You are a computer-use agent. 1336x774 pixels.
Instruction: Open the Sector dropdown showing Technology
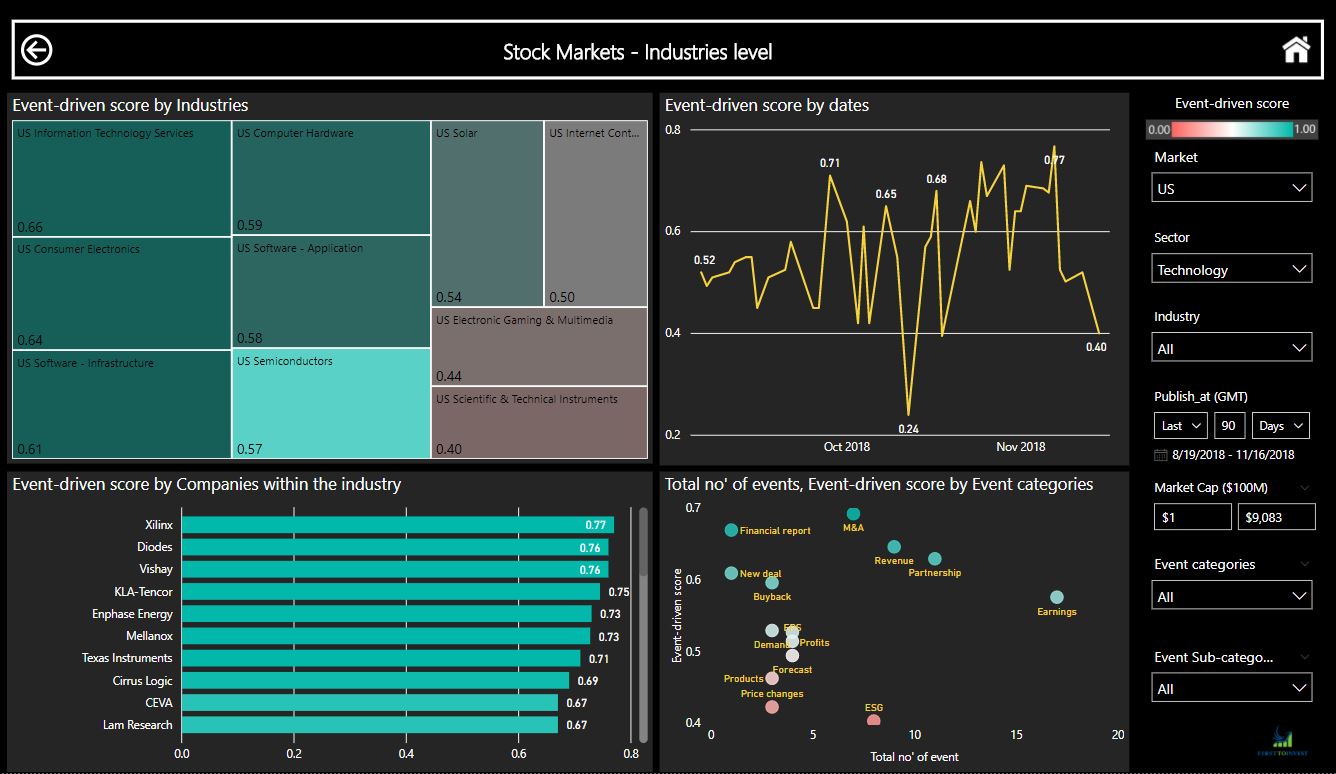(1231, 269)
